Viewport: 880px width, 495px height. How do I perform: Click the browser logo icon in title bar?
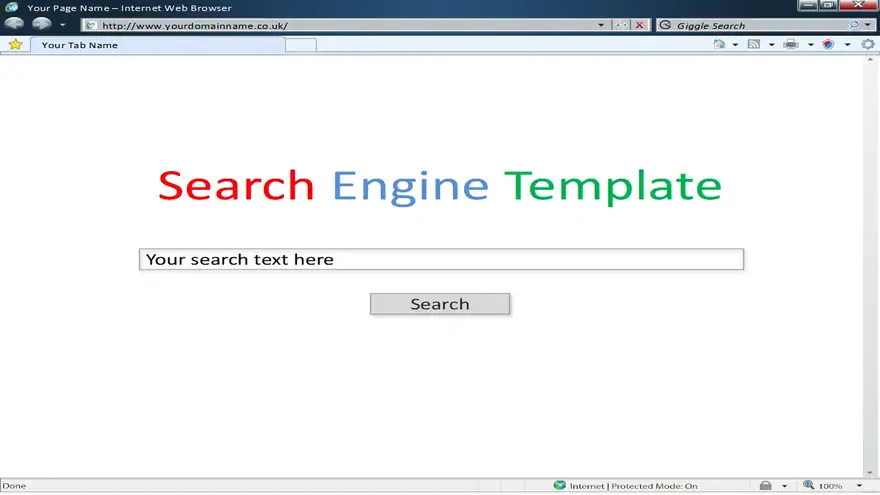pos(11,7)
